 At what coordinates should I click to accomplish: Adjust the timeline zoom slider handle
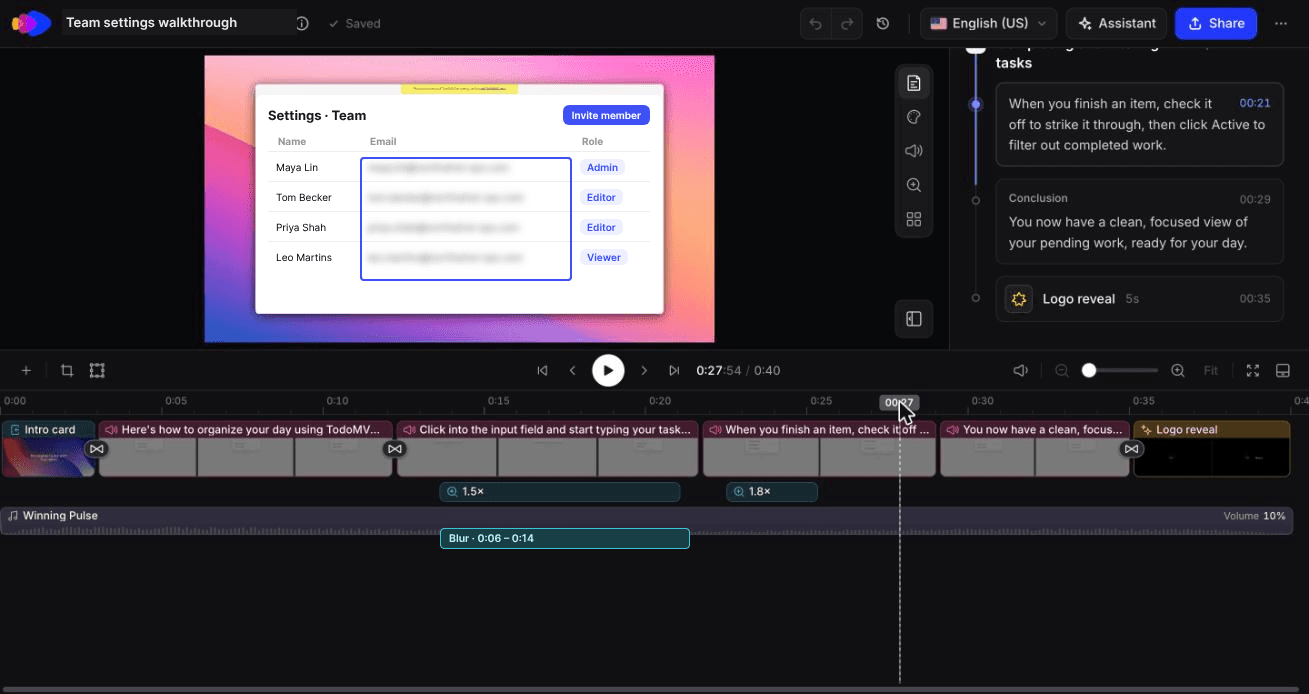click(x=1089, y=370)
